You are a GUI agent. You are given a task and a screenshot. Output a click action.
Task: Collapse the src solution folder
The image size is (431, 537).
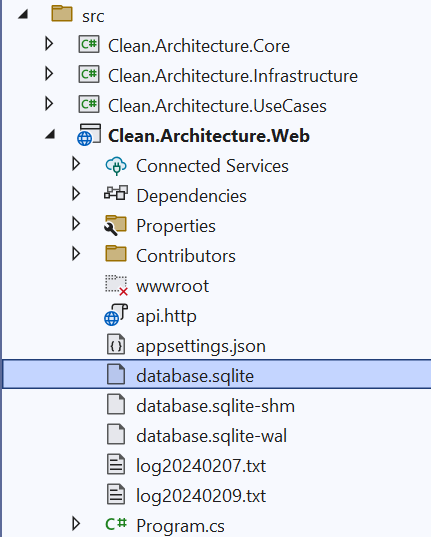(x=23, y=14)
